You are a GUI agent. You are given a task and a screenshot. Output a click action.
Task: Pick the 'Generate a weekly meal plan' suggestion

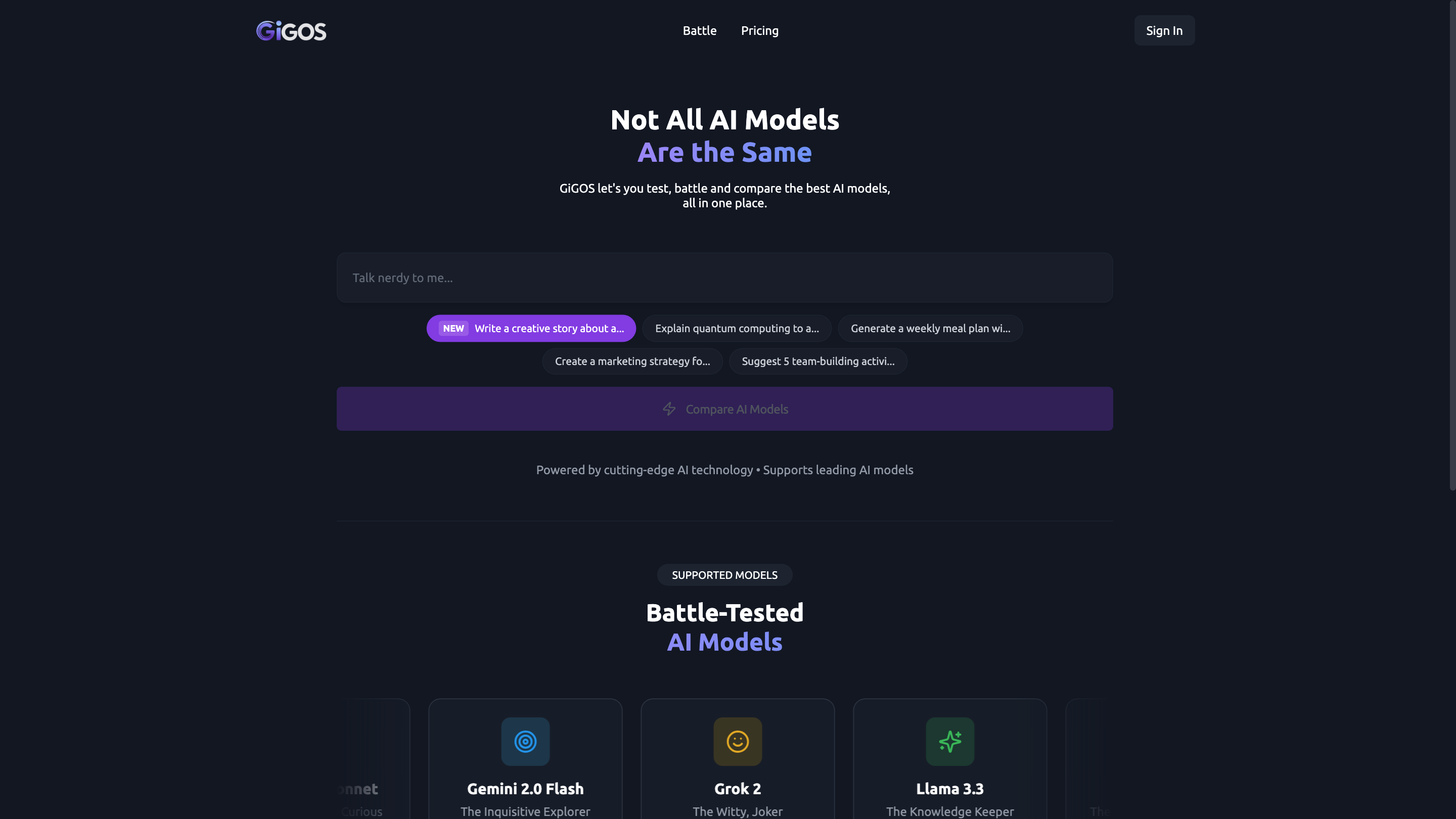coord(930,329)
